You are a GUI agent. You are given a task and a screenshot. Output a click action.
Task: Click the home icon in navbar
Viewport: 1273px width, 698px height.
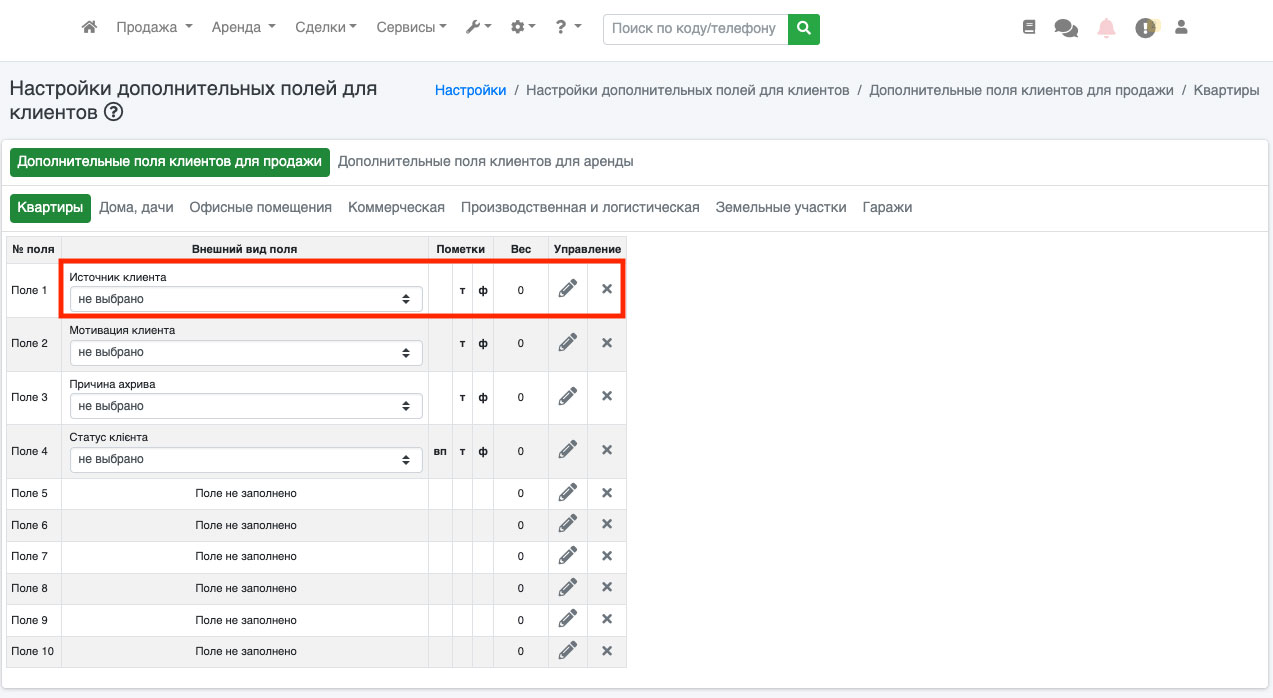coord(89,28)
